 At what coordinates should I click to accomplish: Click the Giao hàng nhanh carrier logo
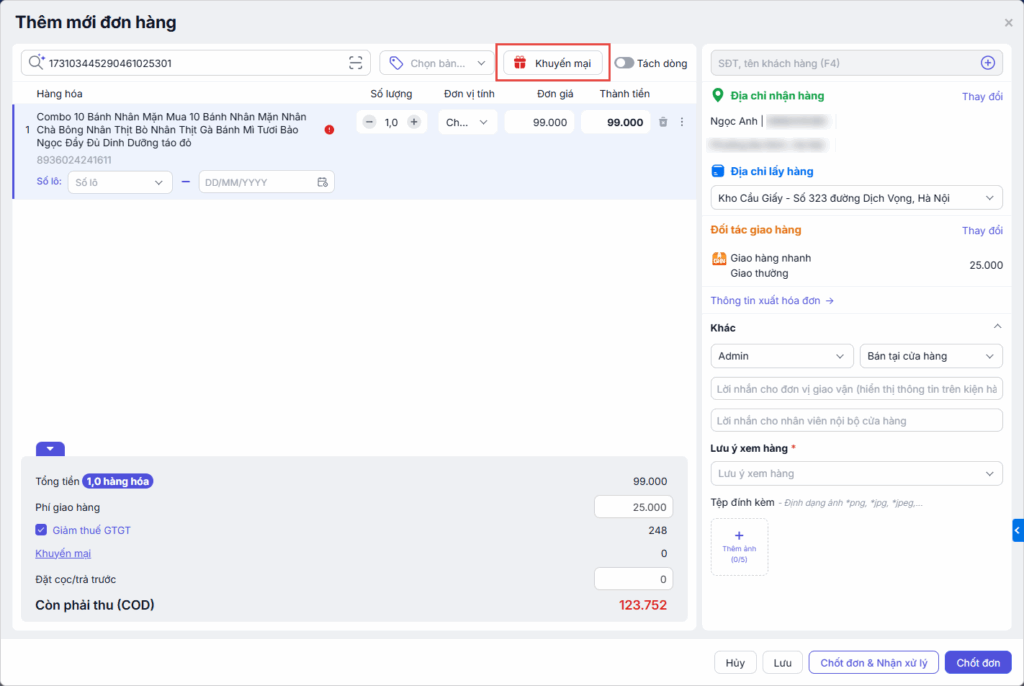click(x=719, y=259)
